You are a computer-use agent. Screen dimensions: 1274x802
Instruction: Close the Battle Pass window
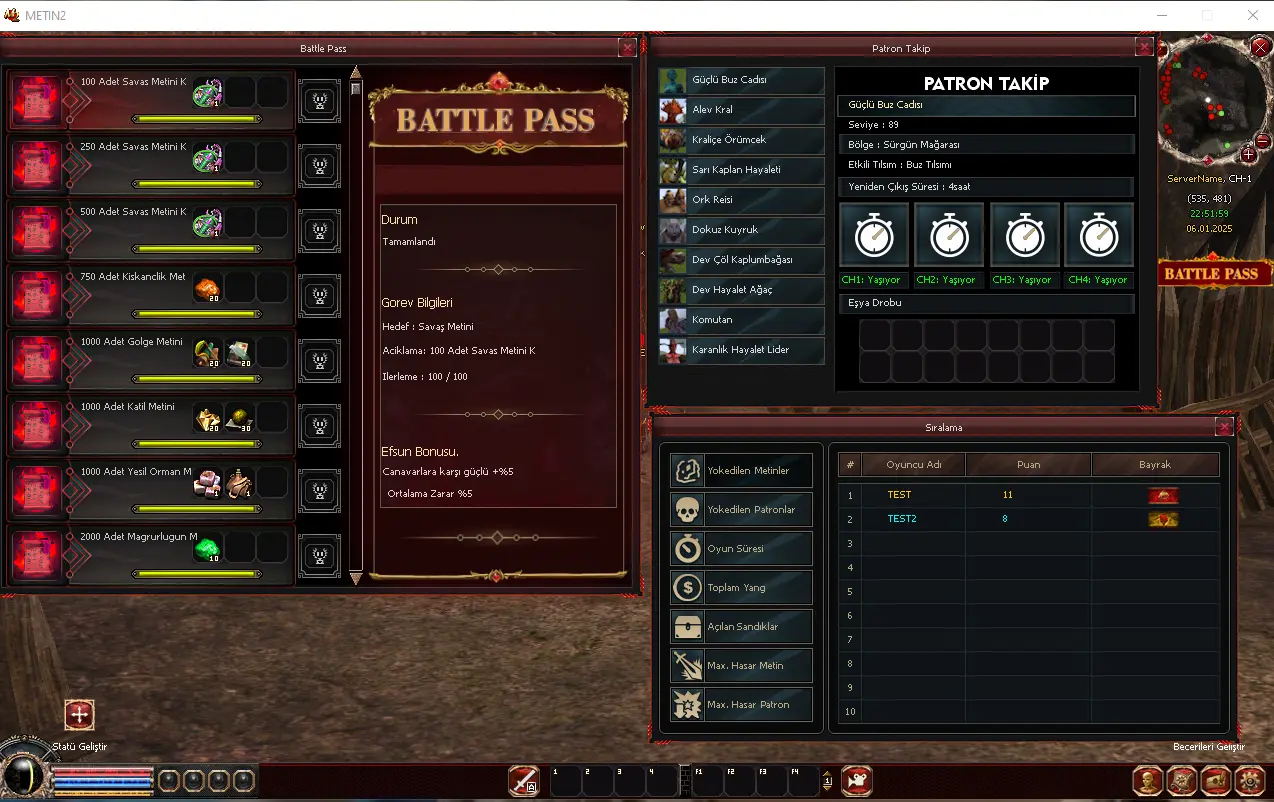click(627, 48)
